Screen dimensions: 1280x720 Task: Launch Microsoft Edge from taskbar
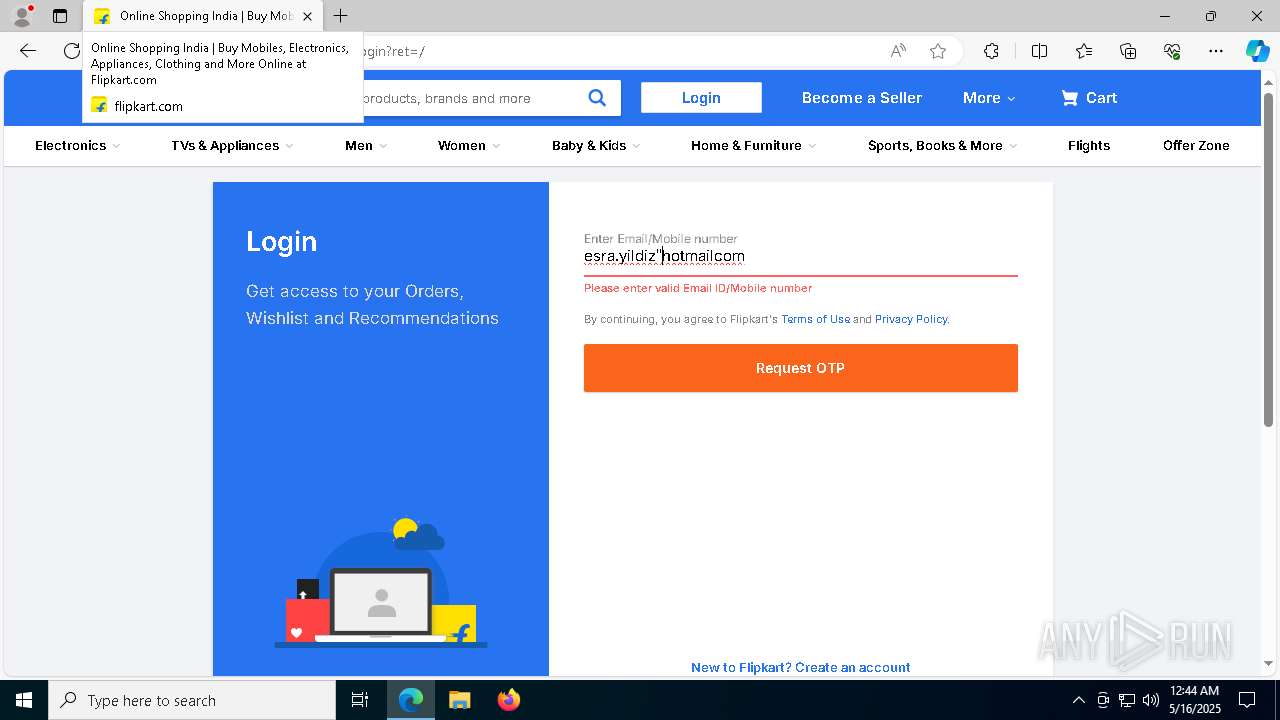click(411, 700)
